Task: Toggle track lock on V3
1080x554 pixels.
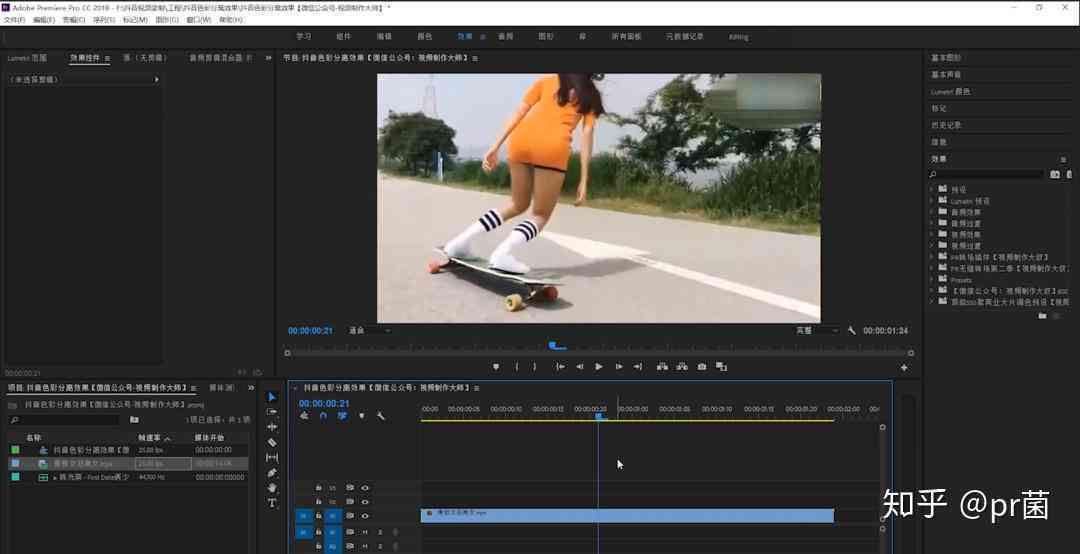Action: [x=318, y=488]
